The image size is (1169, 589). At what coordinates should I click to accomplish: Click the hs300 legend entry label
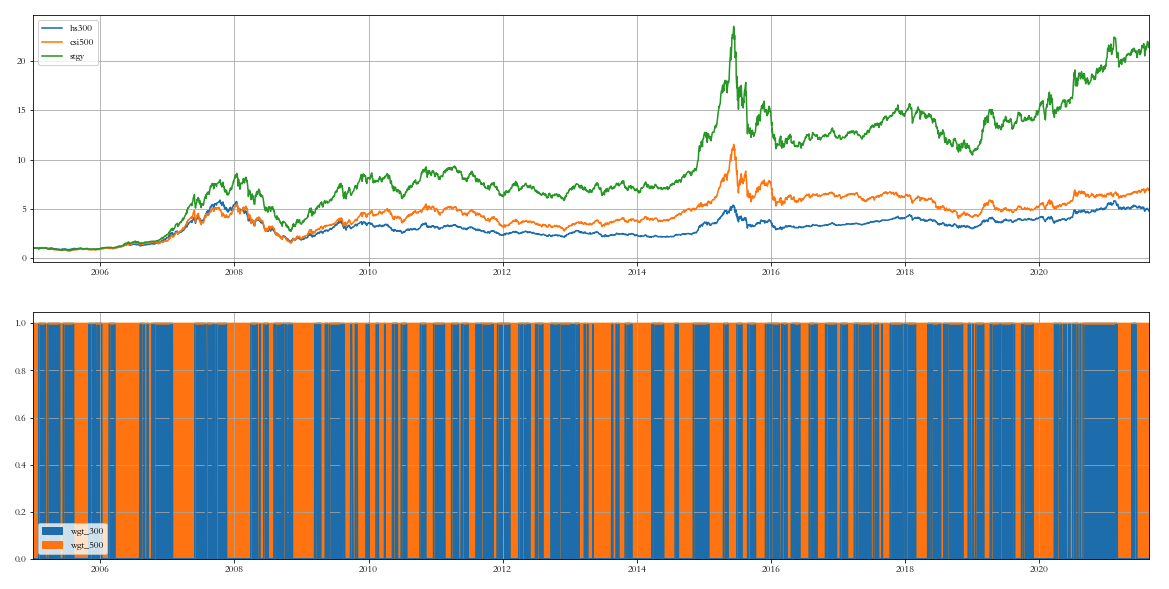(80, 28)
